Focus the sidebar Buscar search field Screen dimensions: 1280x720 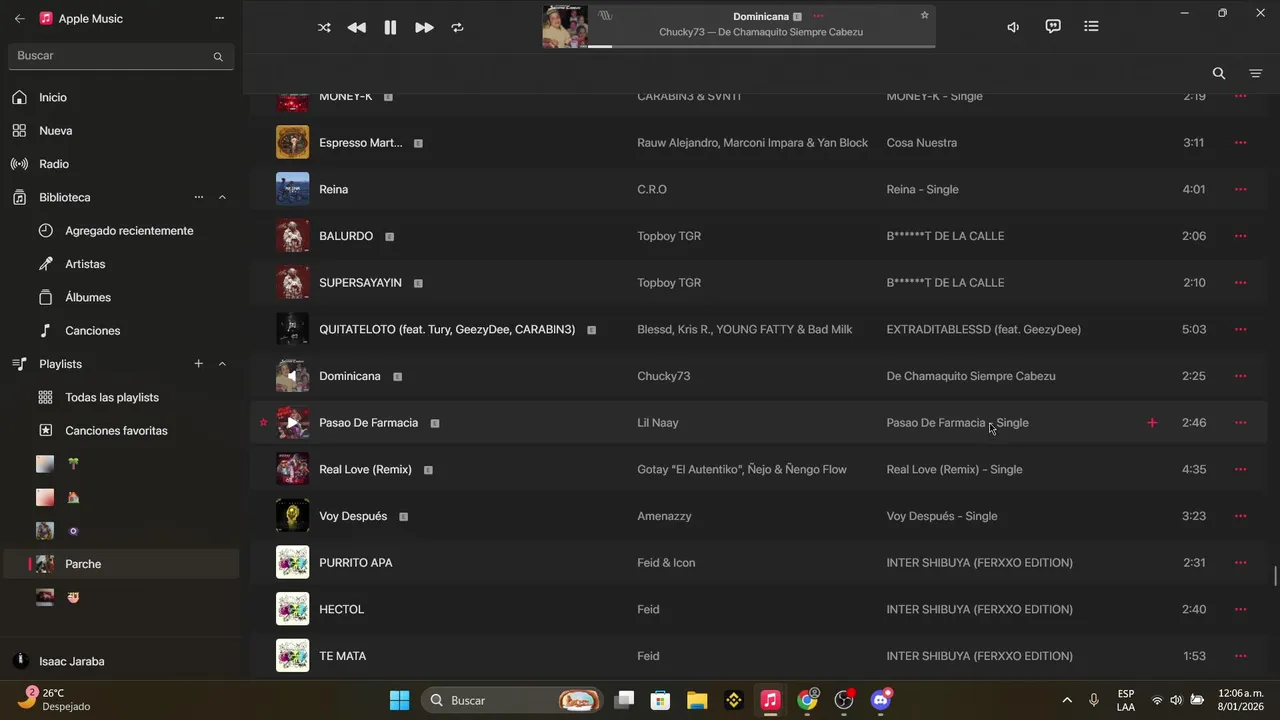(120, 56)
